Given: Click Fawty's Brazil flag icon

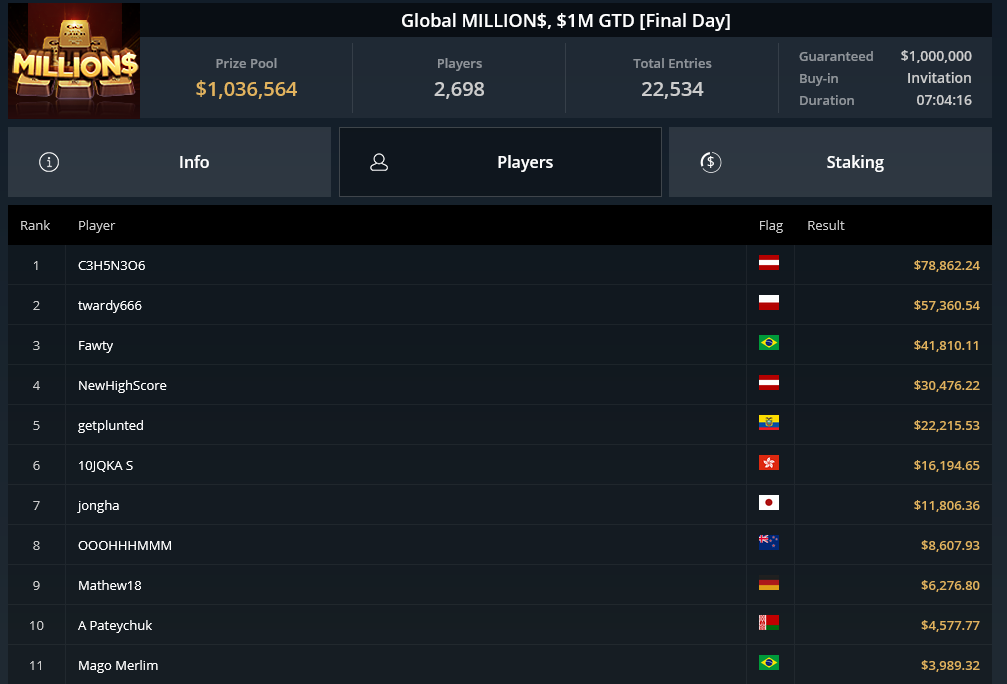Looking at the screenshot, I should [769, 342].
